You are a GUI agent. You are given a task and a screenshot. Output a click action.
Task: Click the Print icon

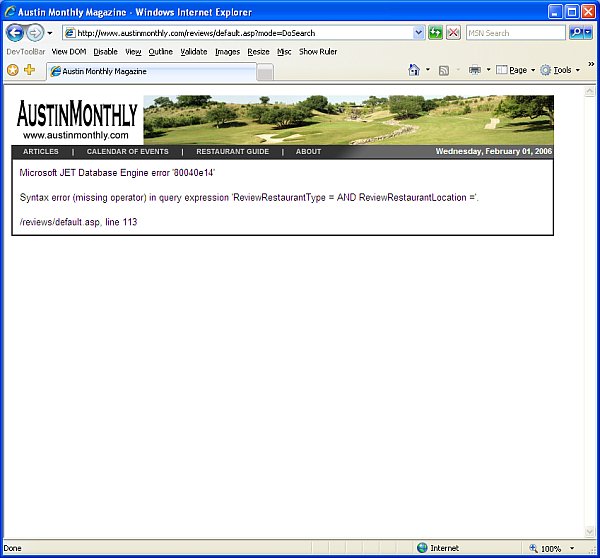coord(474,70)
